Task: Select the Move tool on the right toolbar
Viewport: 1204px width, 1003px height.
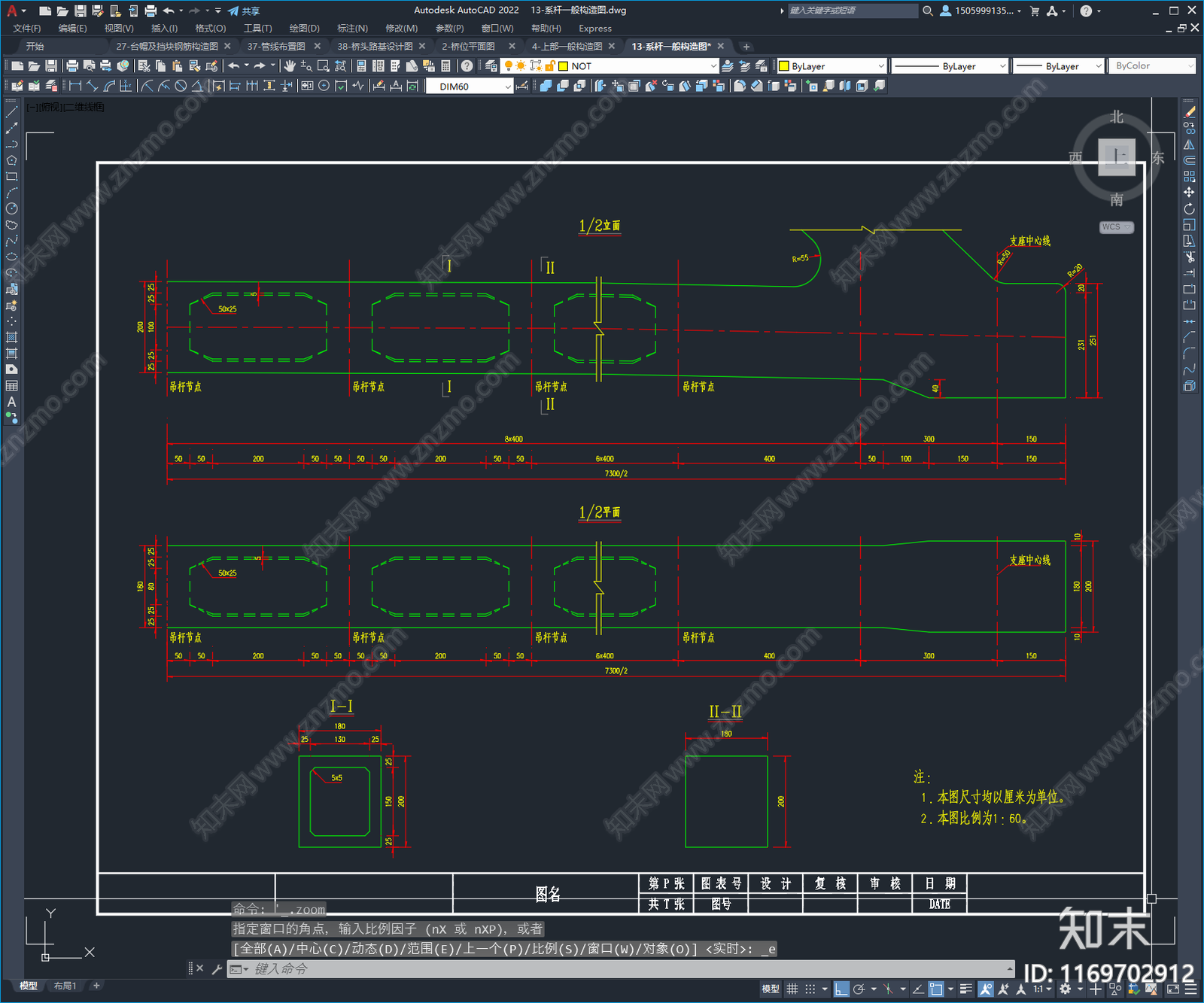Action: point(1189,193)
